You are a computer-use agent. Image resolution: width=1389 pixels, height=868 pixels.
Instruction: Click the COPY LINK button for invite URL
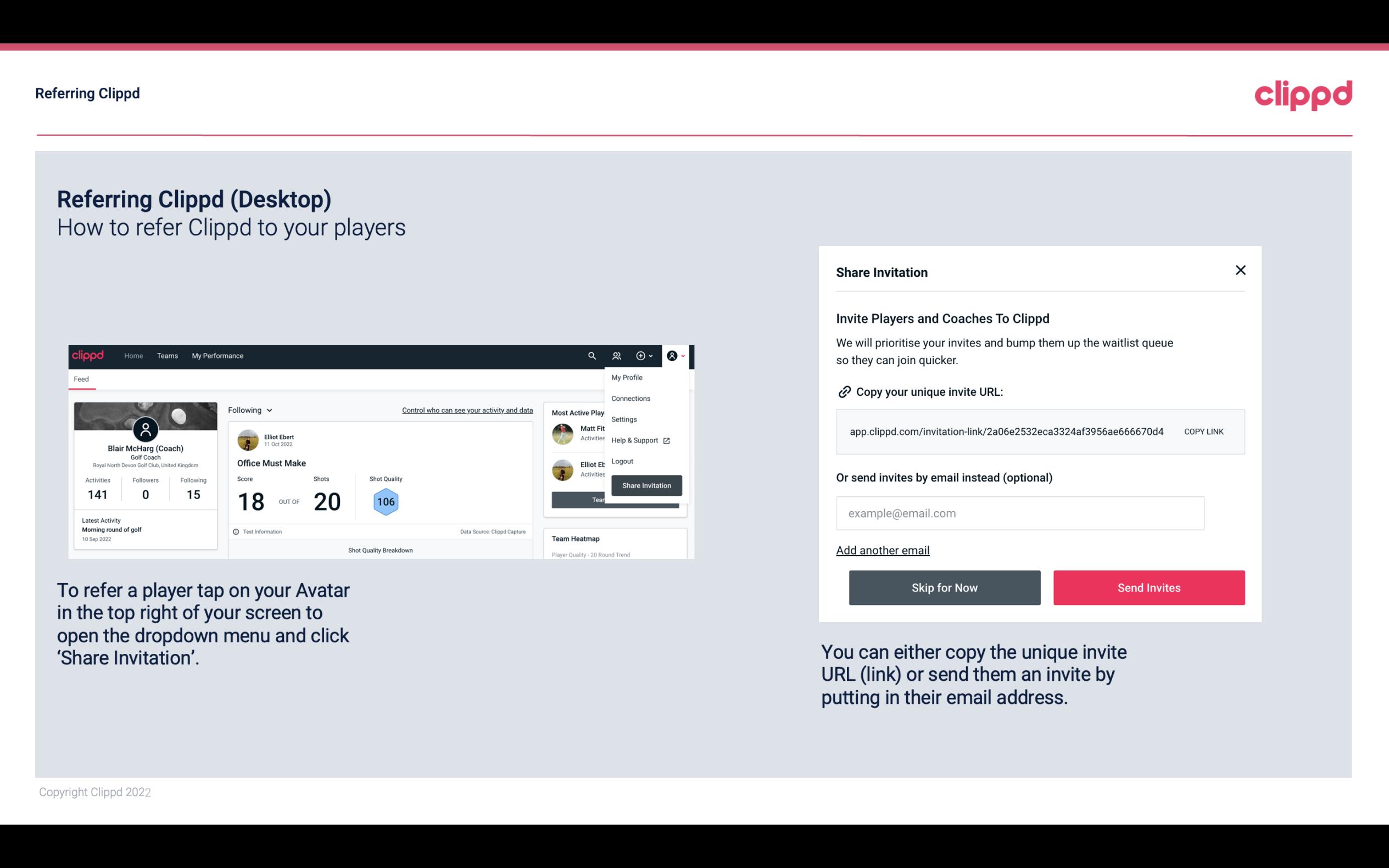[x=1204, y=431]
